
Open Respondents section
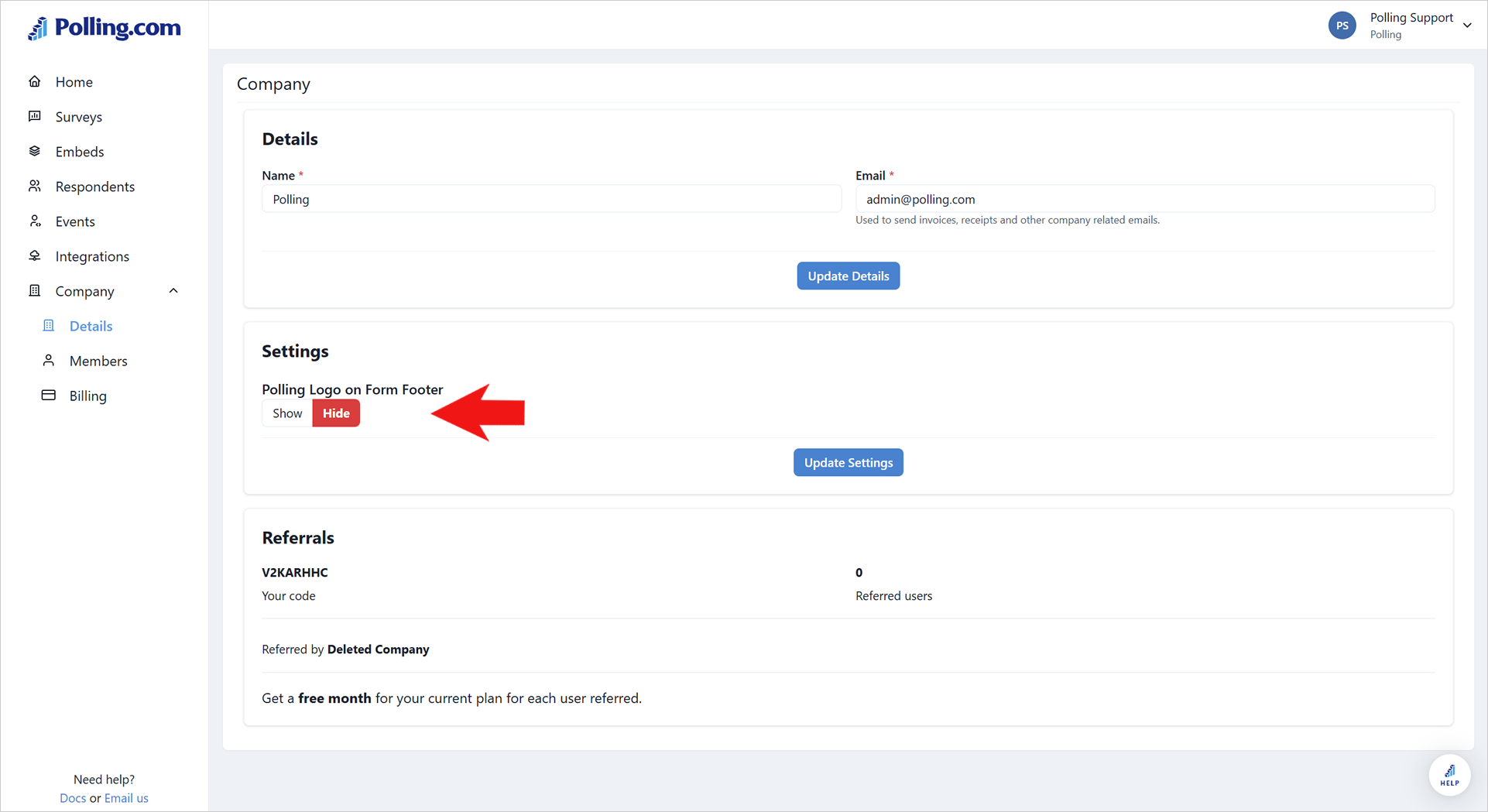click(x=95, y=187)
